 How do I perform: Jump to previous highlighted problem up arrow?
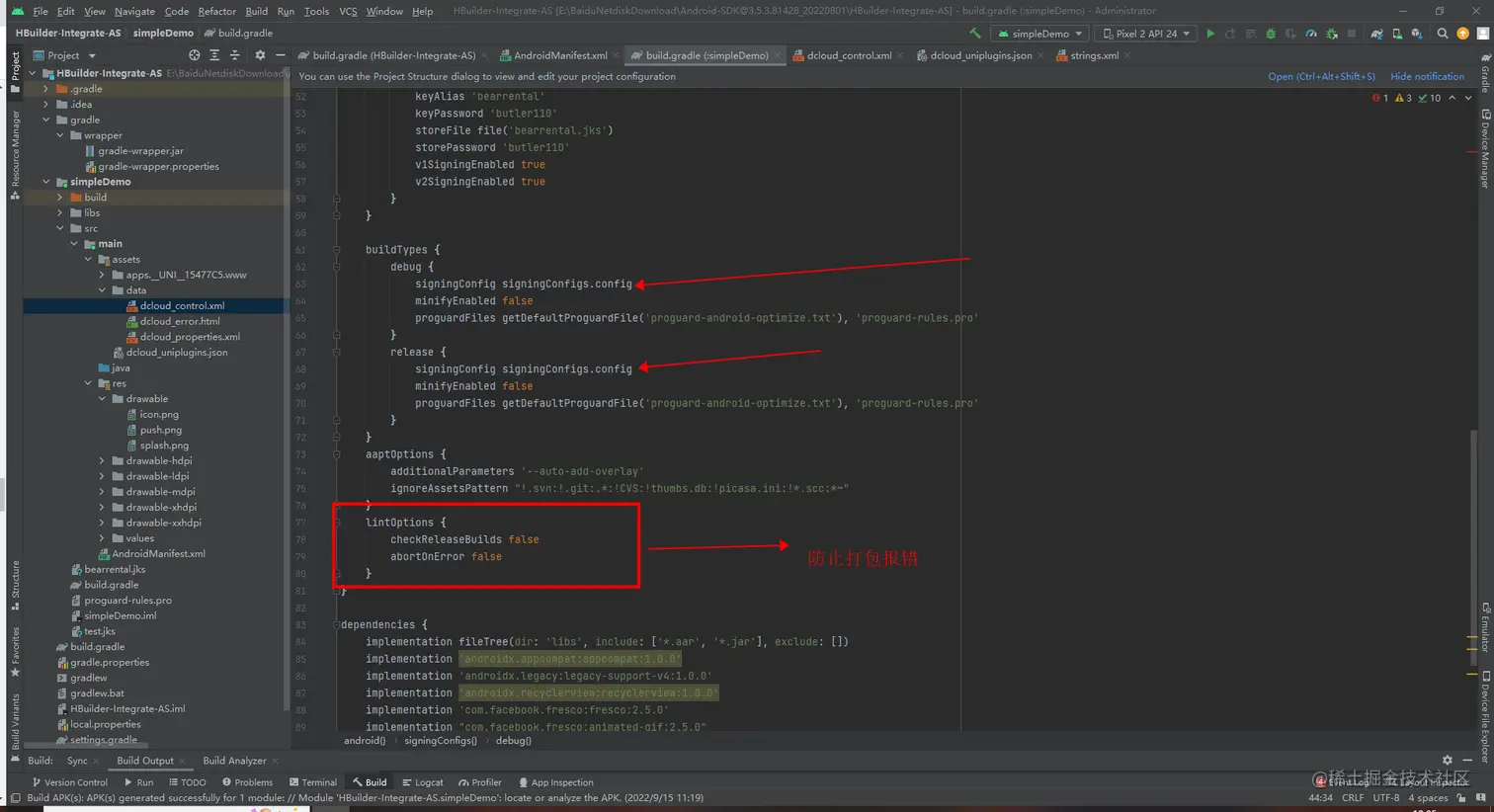tap(1452, 98)
